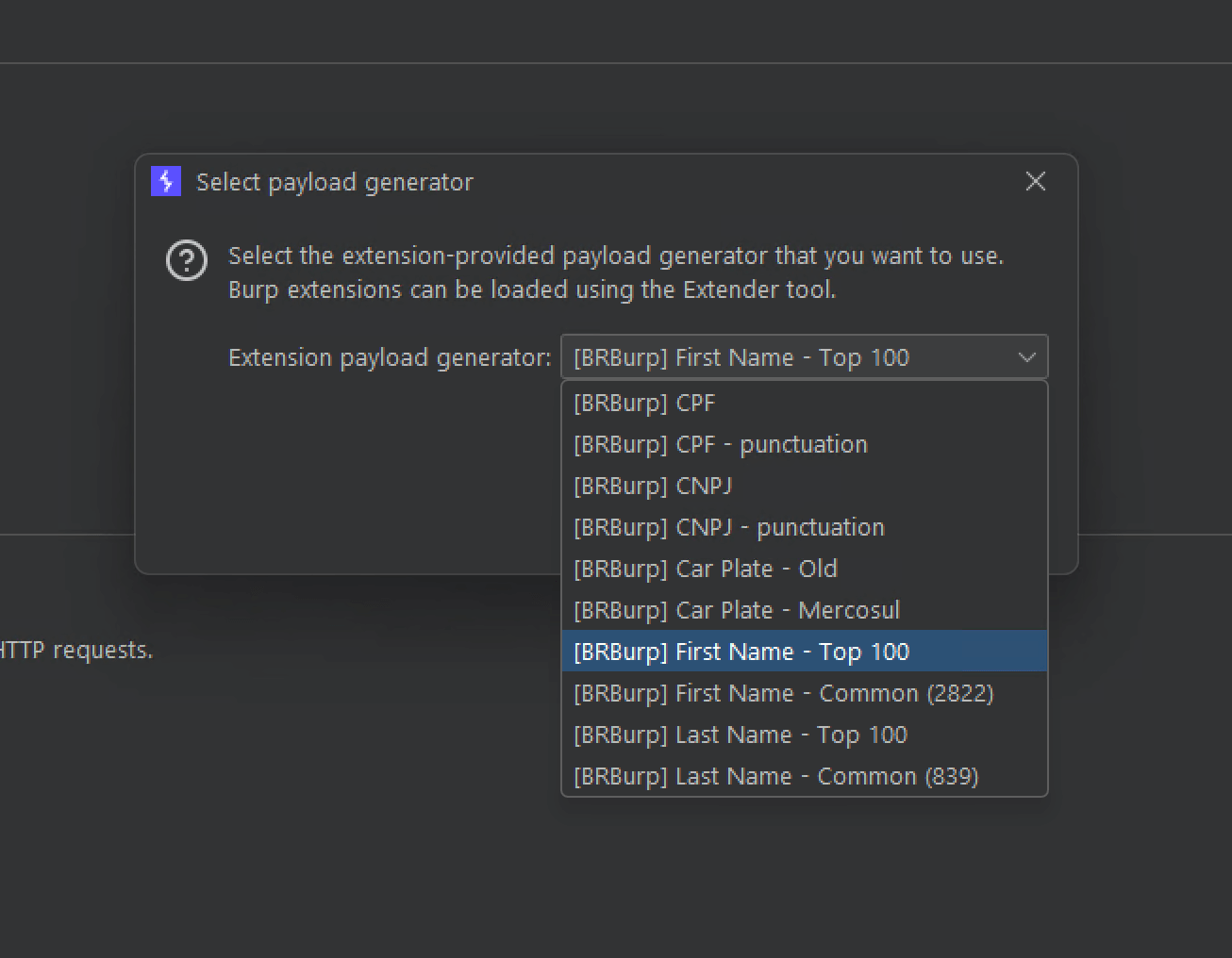Click the 'HTTP requests.' text behind the dialog

[x=75, y=650]
